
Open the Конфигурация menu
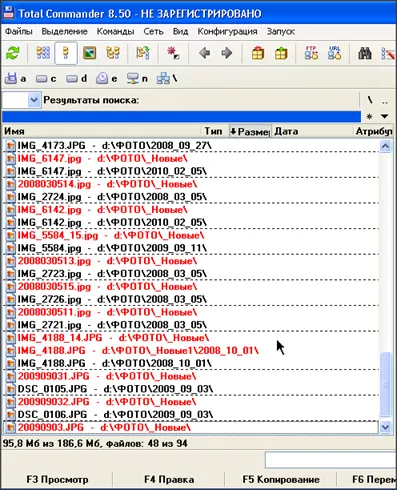(x=227, y=32)
